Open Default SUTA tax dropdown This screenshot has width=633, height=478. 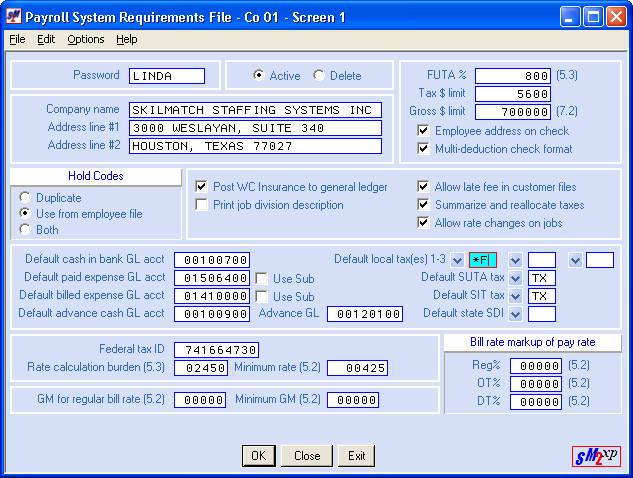click(x=516, y=278)
